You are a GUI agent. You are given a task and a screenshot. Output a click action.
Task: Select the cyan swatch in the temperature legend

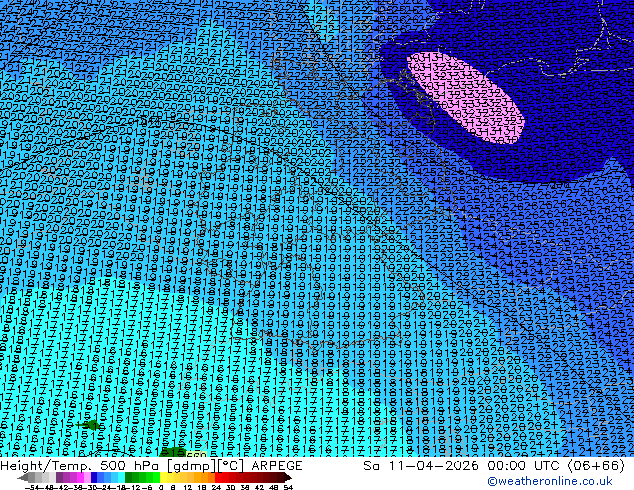tap(121, 477)
